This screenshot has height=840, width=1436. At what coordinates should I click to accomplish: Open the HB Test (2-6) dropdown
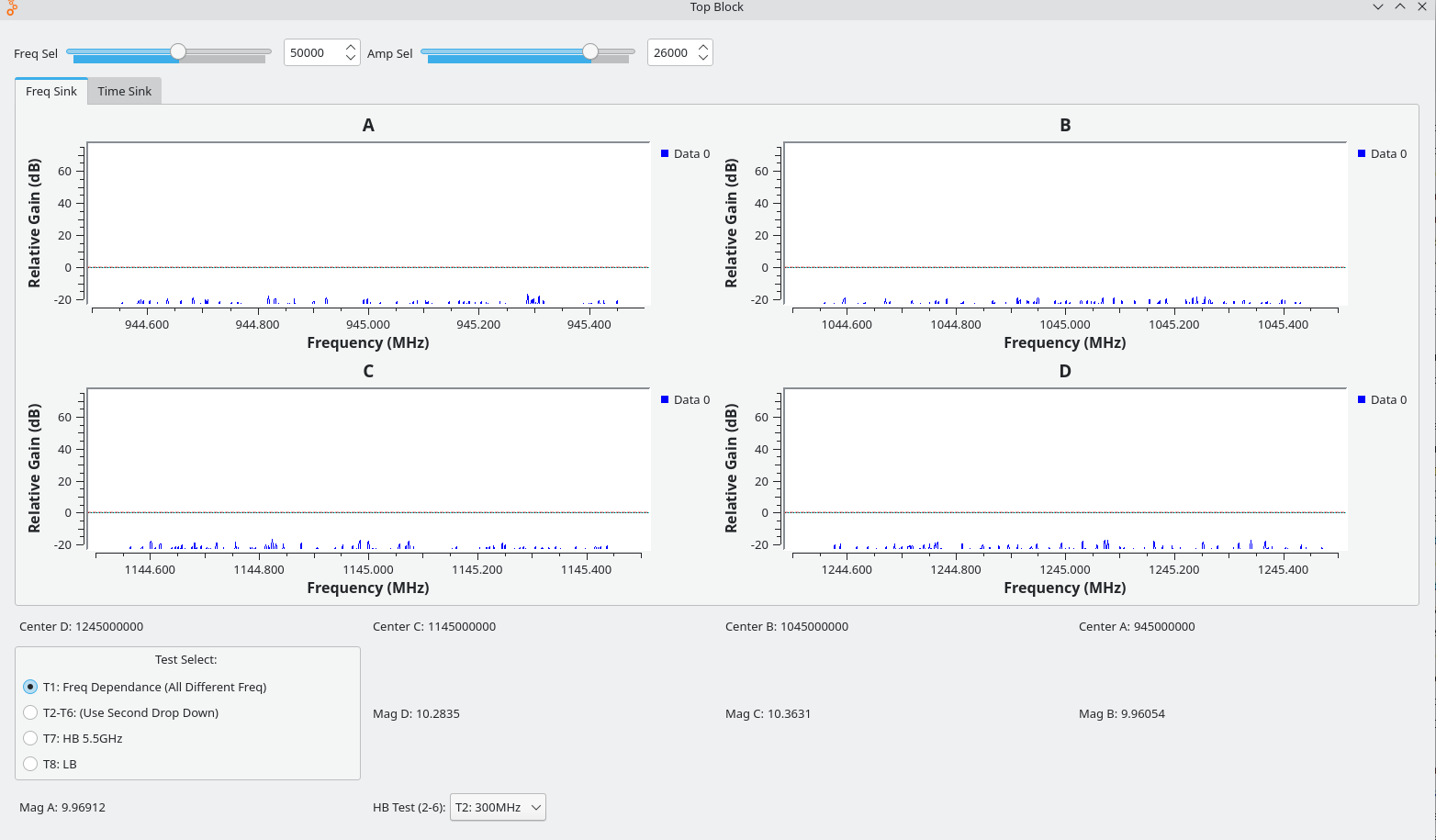pyautogui.click(x=498, y=808)
